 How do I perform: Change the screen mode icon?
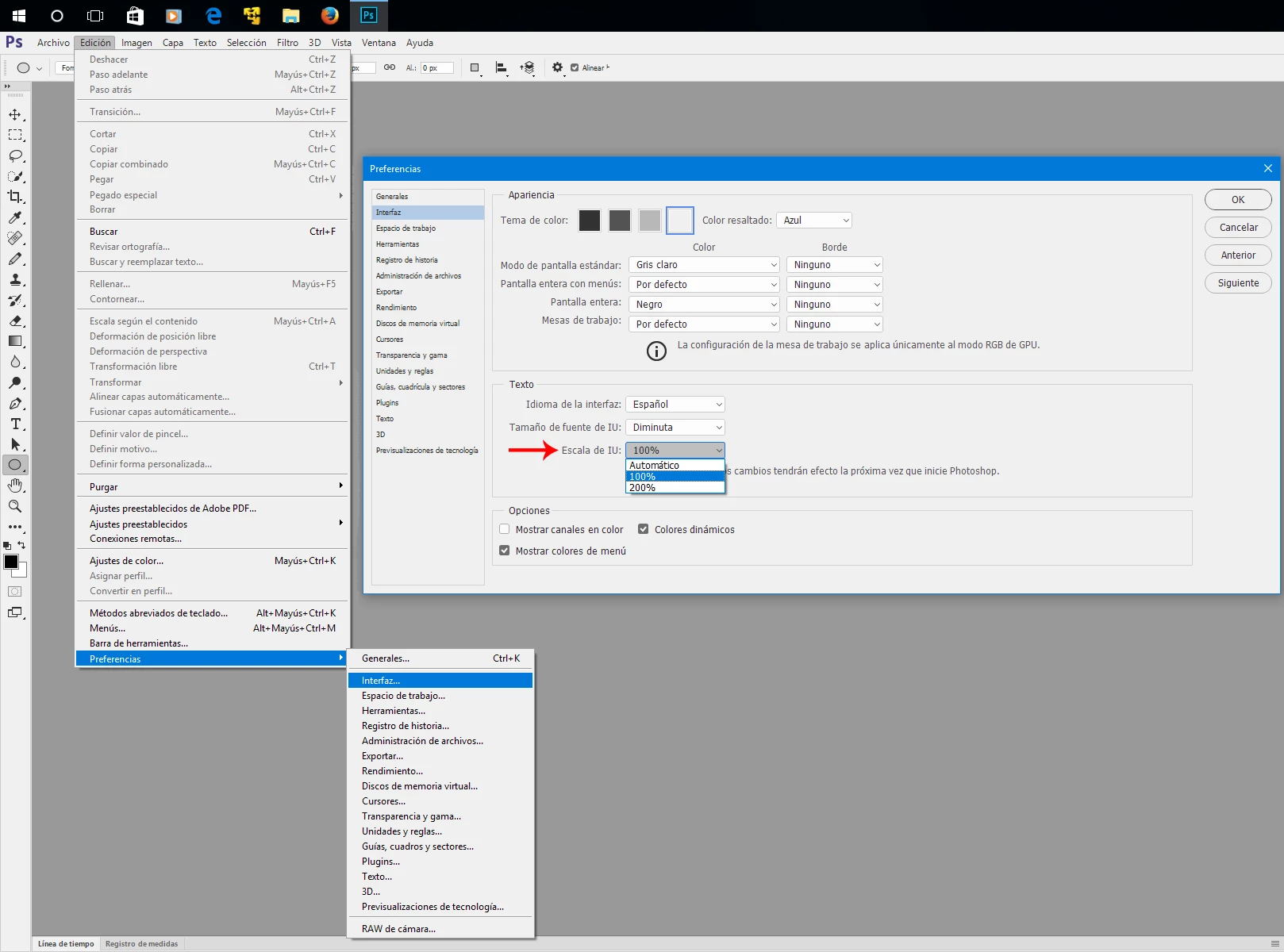click(15, 612)
